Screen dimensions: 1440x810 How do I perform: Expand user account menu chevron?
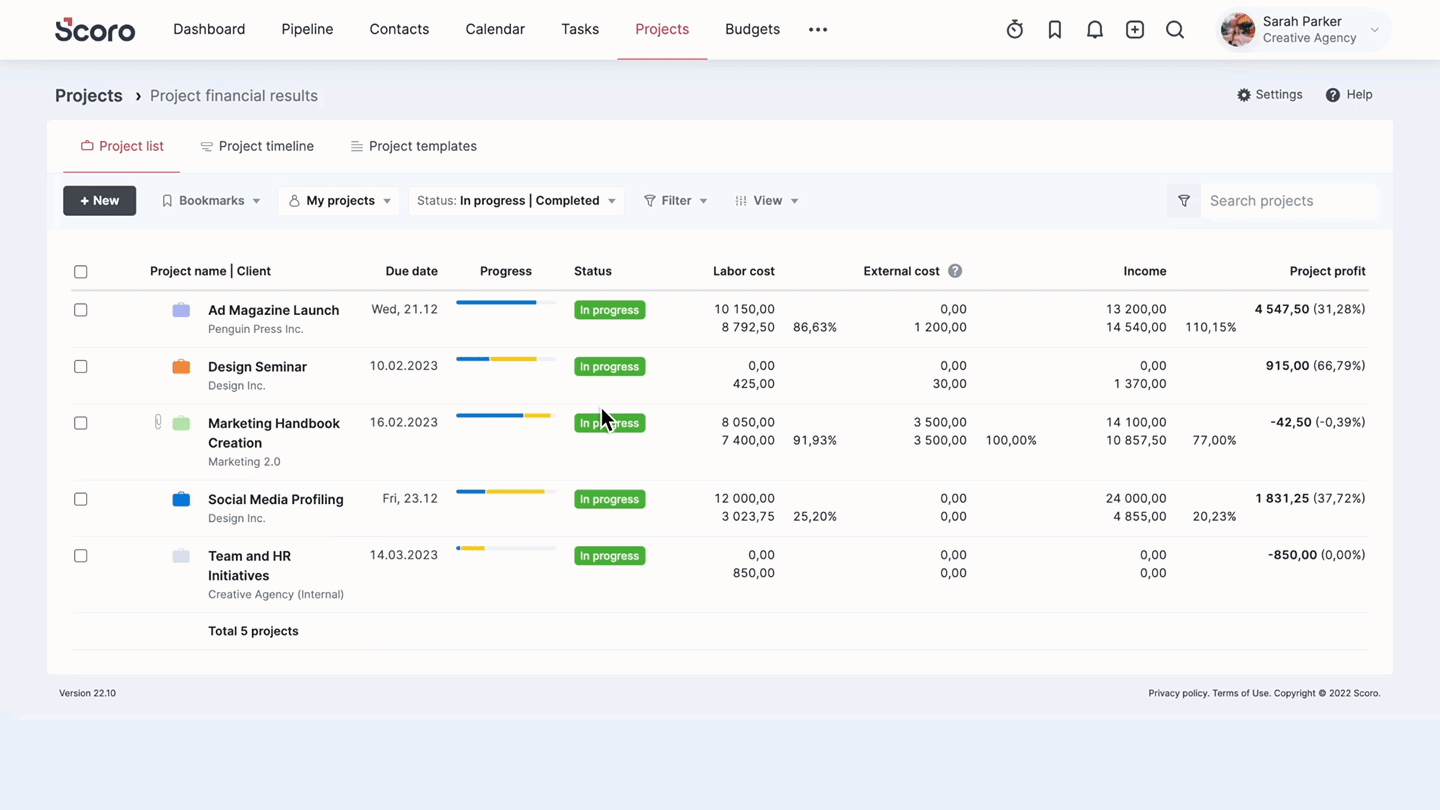tap(1375, 30)
